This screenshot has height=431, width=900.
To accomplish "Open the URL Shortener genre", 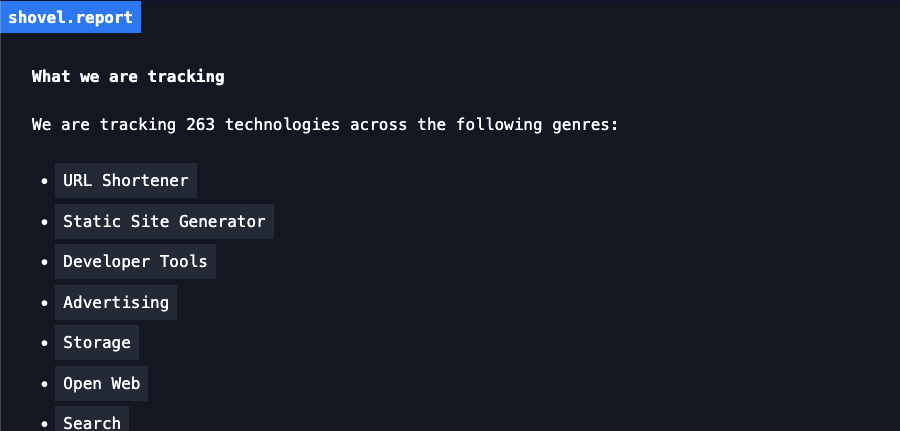I will [126, 180].
